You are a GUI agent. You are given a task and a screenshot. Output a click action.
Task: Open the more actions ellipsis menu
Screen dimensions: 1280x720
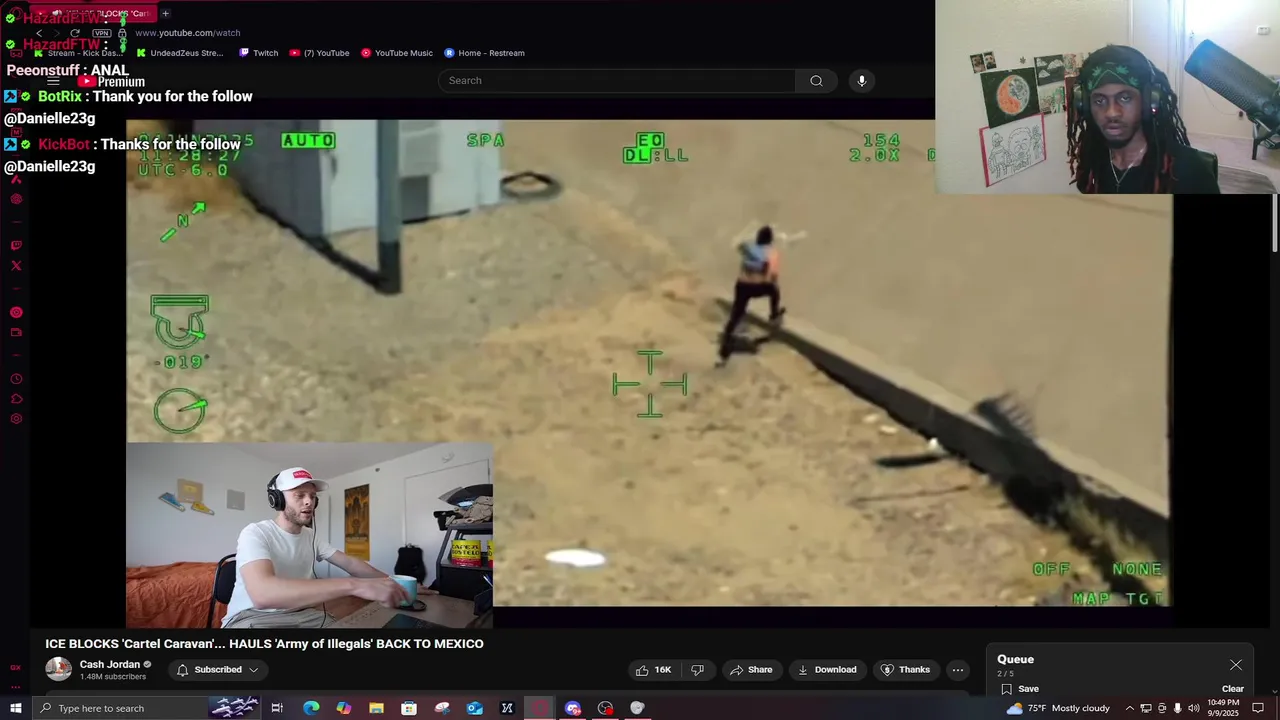click(x=957, y=669)
